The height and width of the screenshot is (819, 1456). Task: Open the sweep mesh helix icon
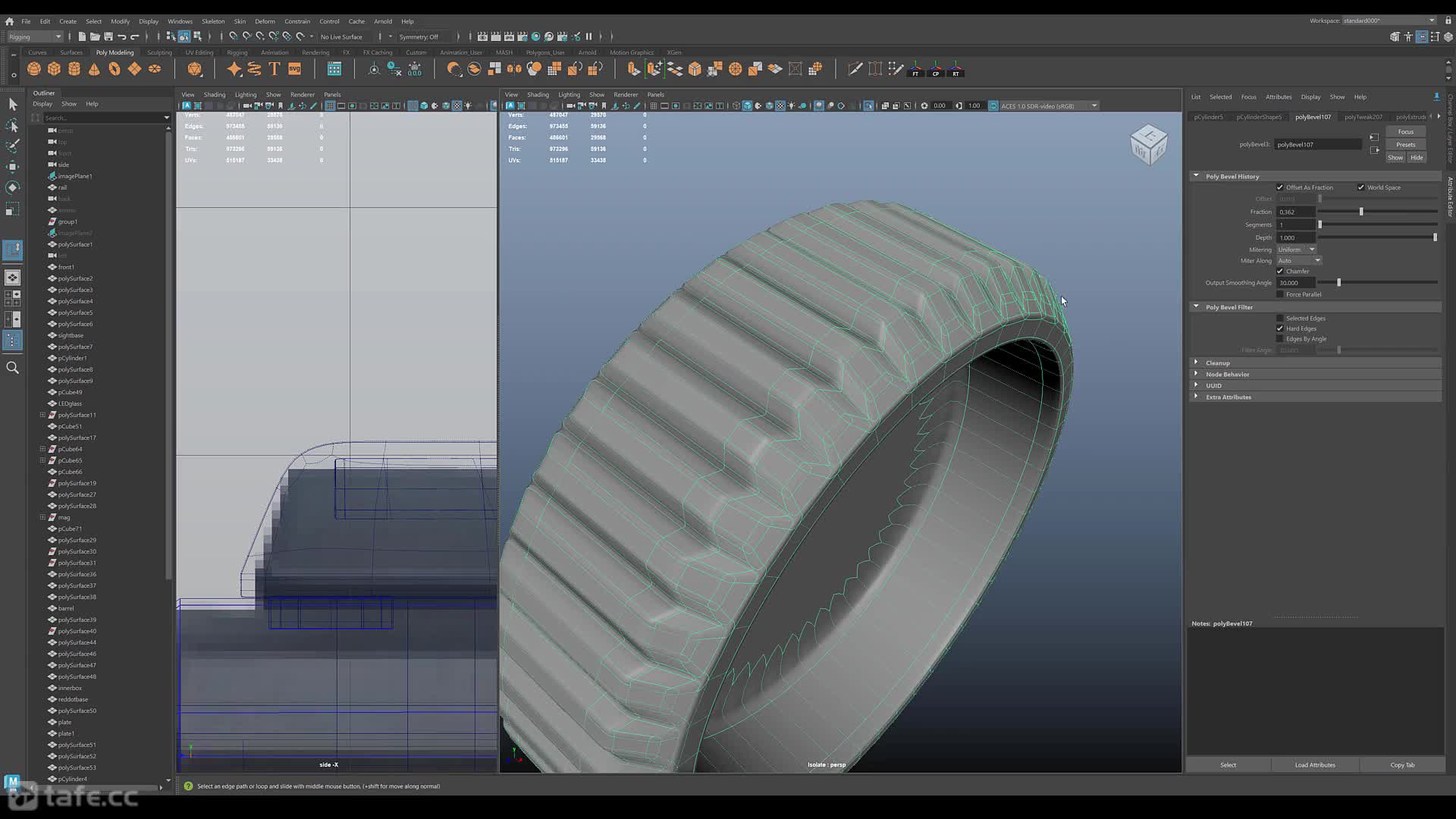click(254, 69)
